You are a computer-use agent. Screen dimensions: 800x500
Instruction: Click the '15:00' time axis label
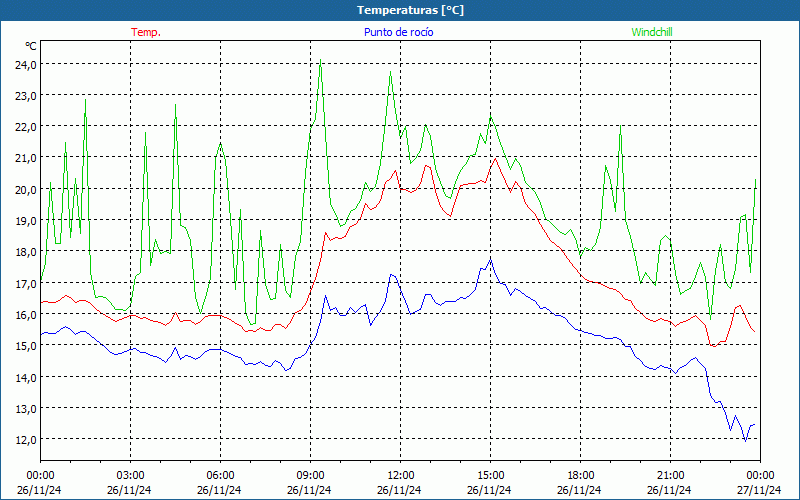[x=490, y=475]
